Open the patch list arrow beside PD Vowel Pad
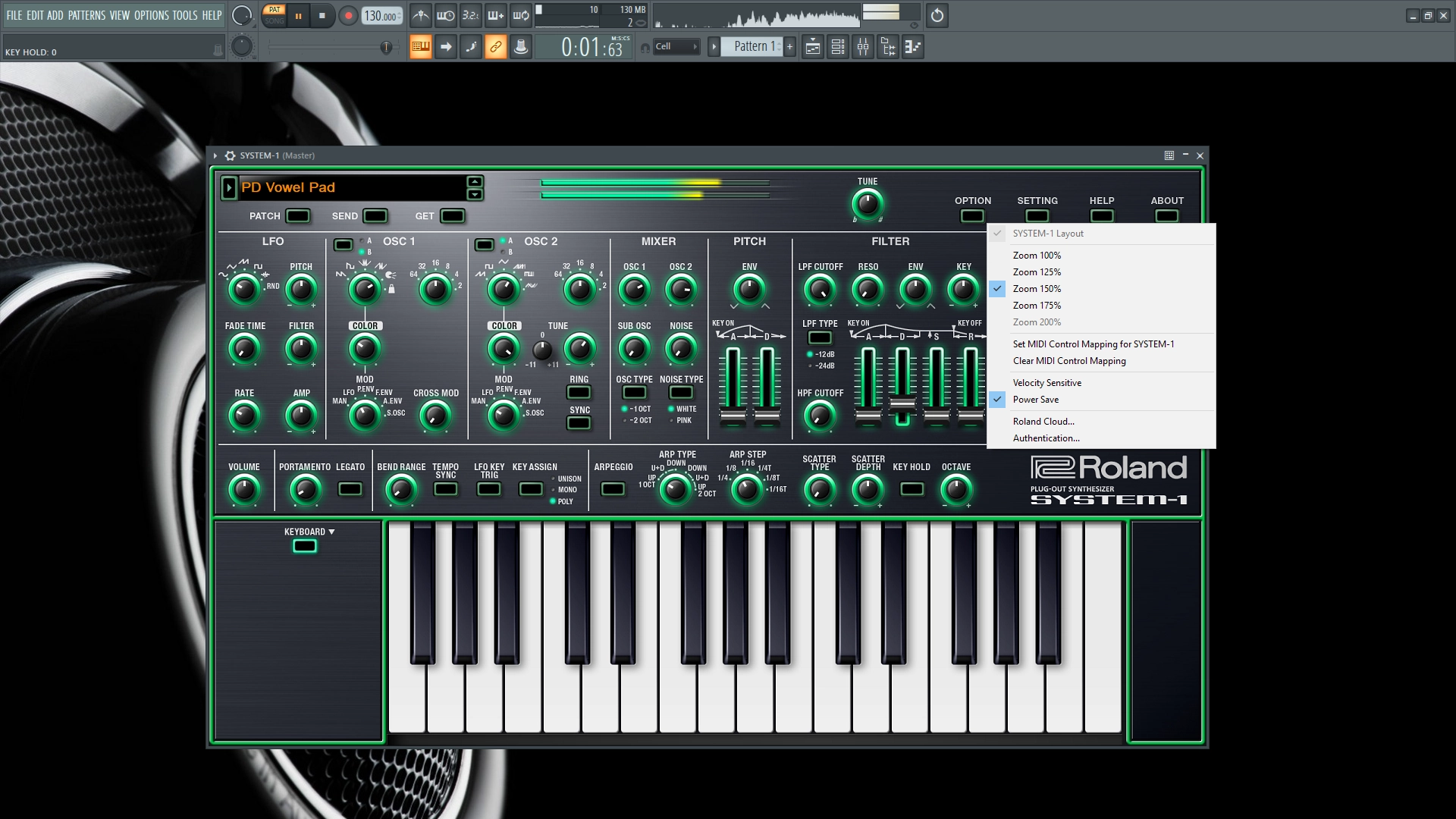 [229, 187]
